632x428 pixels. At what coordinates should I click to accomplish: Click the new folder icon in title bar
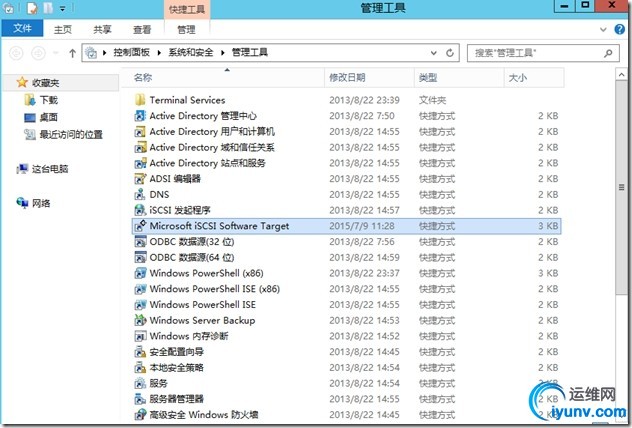click(48, 8)
